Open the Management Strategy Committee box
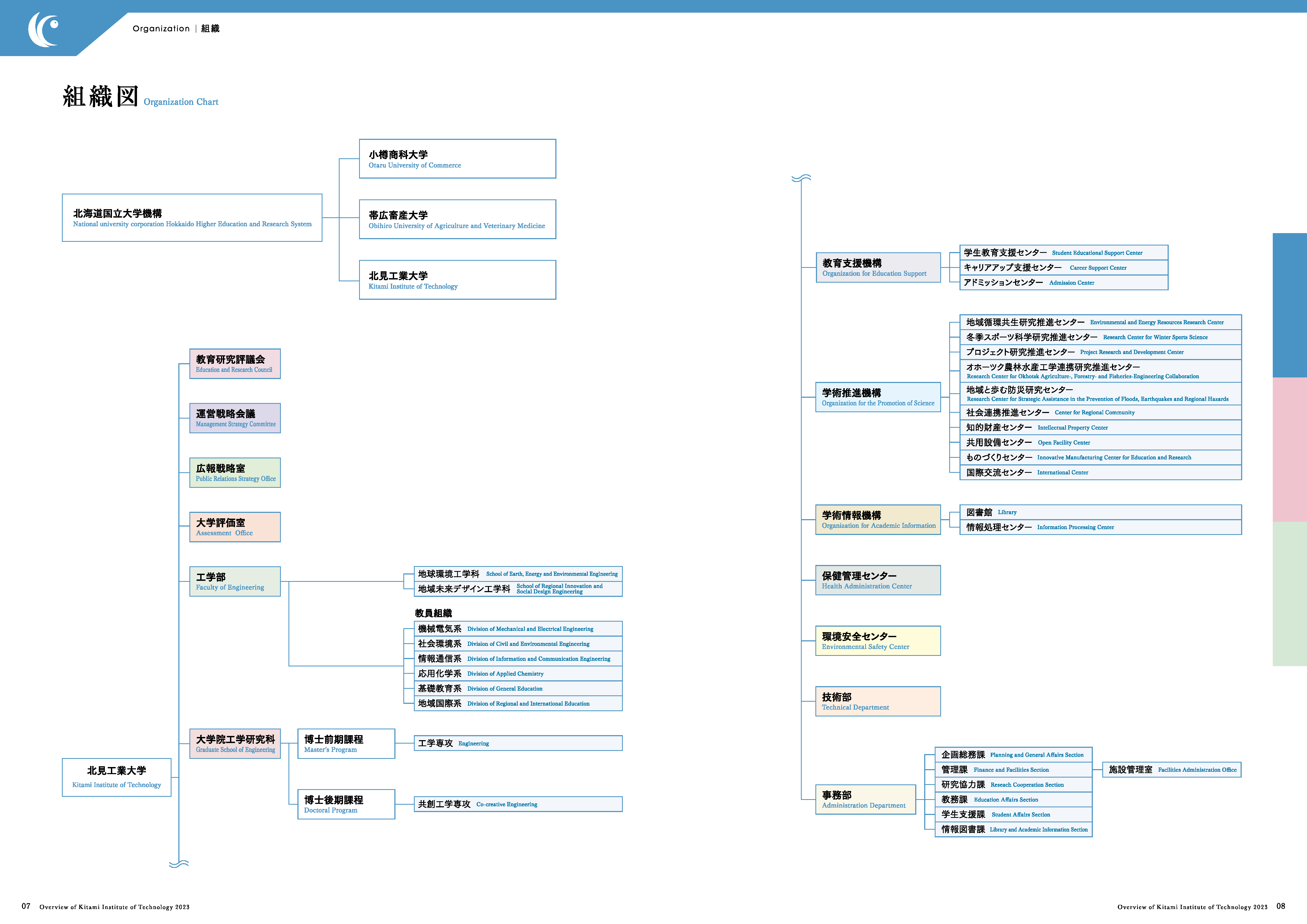The image size is (1307, 924). pyautogui.click(x=234, y=418)
